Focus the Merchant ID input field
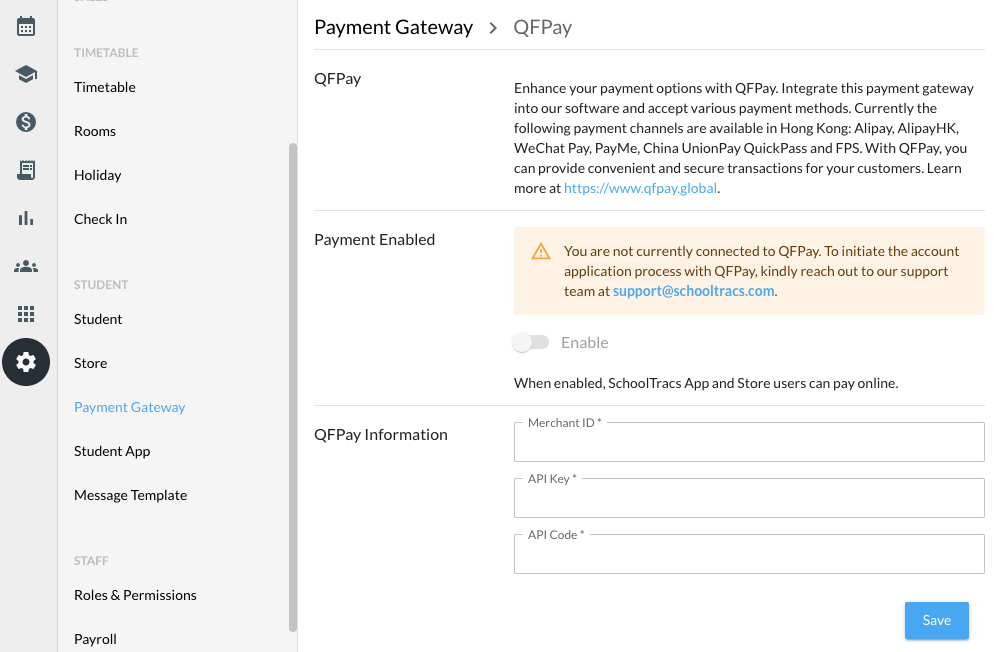Viewport: 994px width, 652px height. coord(749,442)
